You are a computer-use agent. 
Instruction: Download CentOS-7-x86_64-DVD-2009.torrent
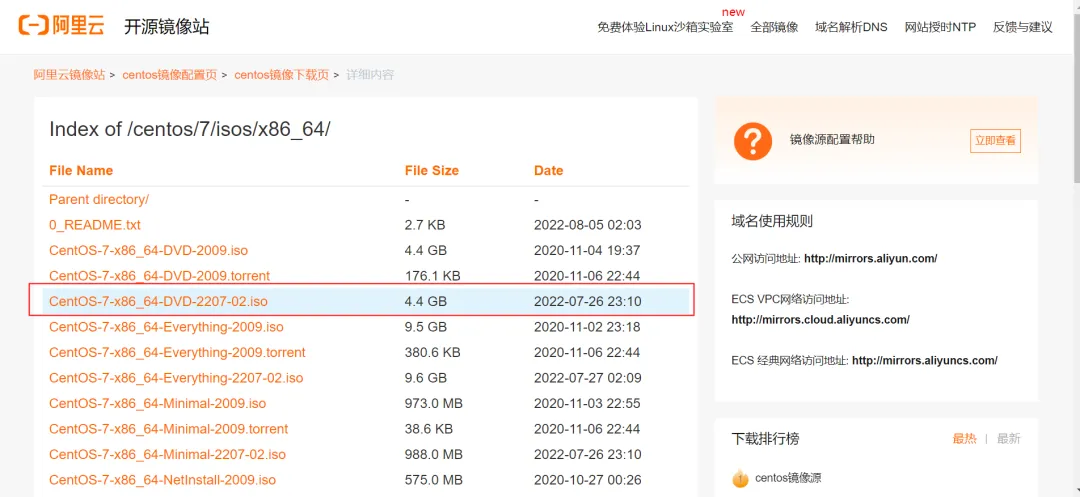tap(159, 276)
